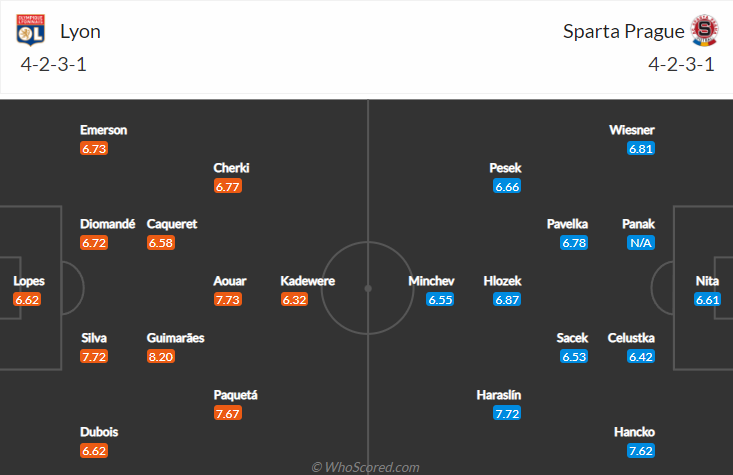Select Guimarães's 8.20 rating badge

pos(161,357)
